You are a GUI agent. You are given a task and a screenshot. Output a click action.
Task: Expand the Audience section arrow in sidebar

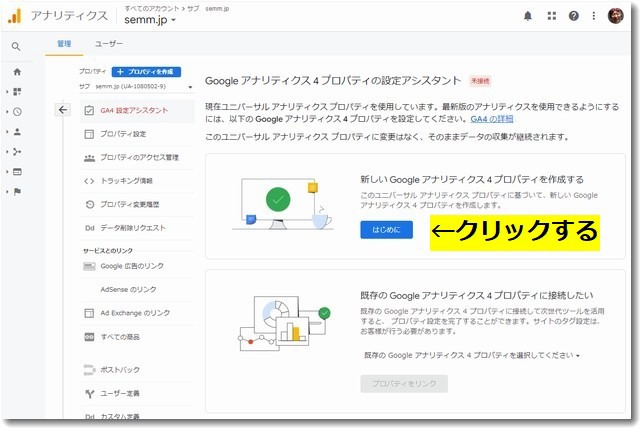coord(7,132)
